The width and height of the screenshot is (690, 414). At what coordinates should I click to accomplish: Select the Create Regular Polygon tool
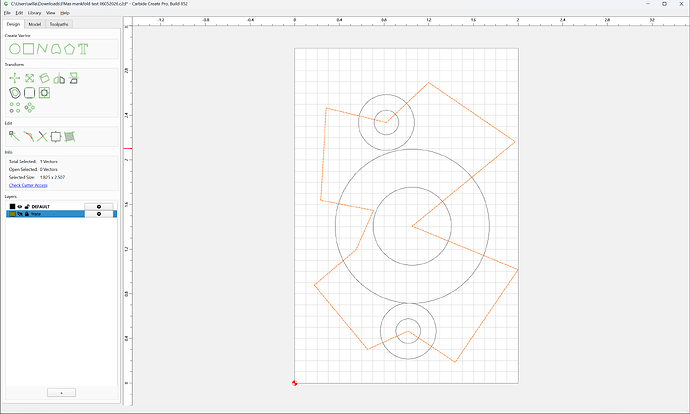click(69, 49)
